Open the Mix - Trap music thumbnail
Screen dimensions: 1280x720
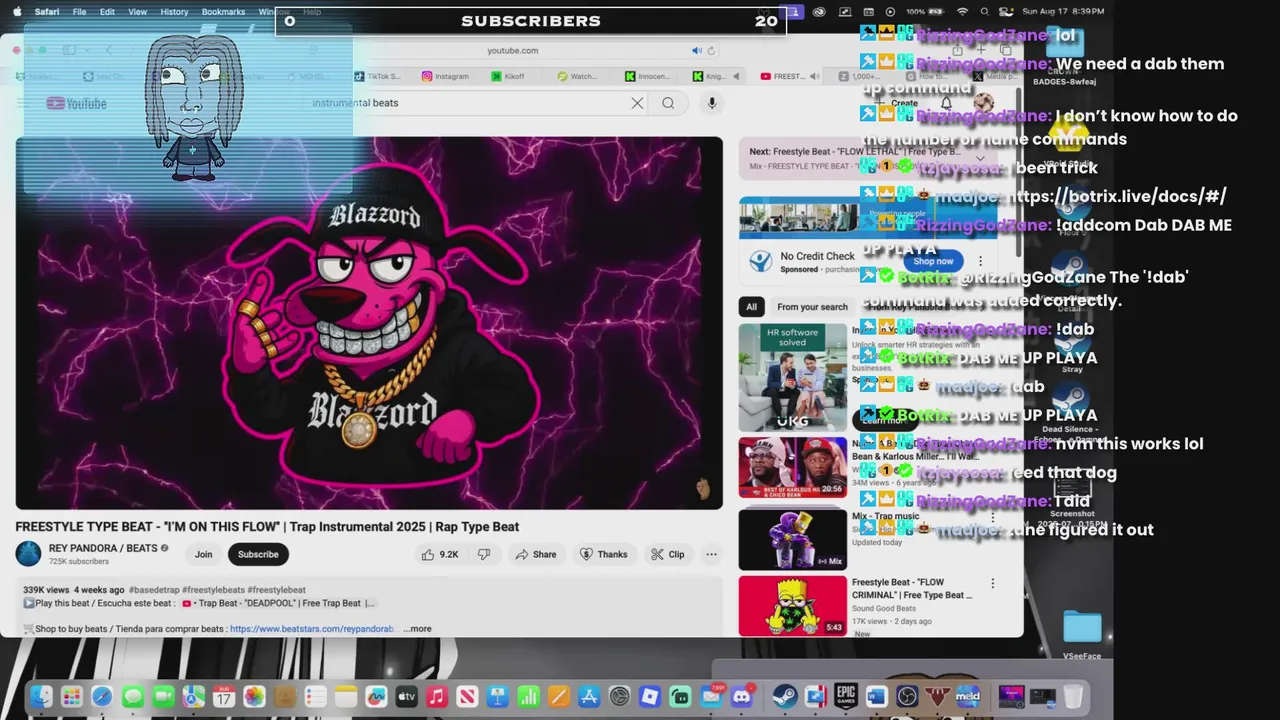pyautogui.click(x=792, y=539)
